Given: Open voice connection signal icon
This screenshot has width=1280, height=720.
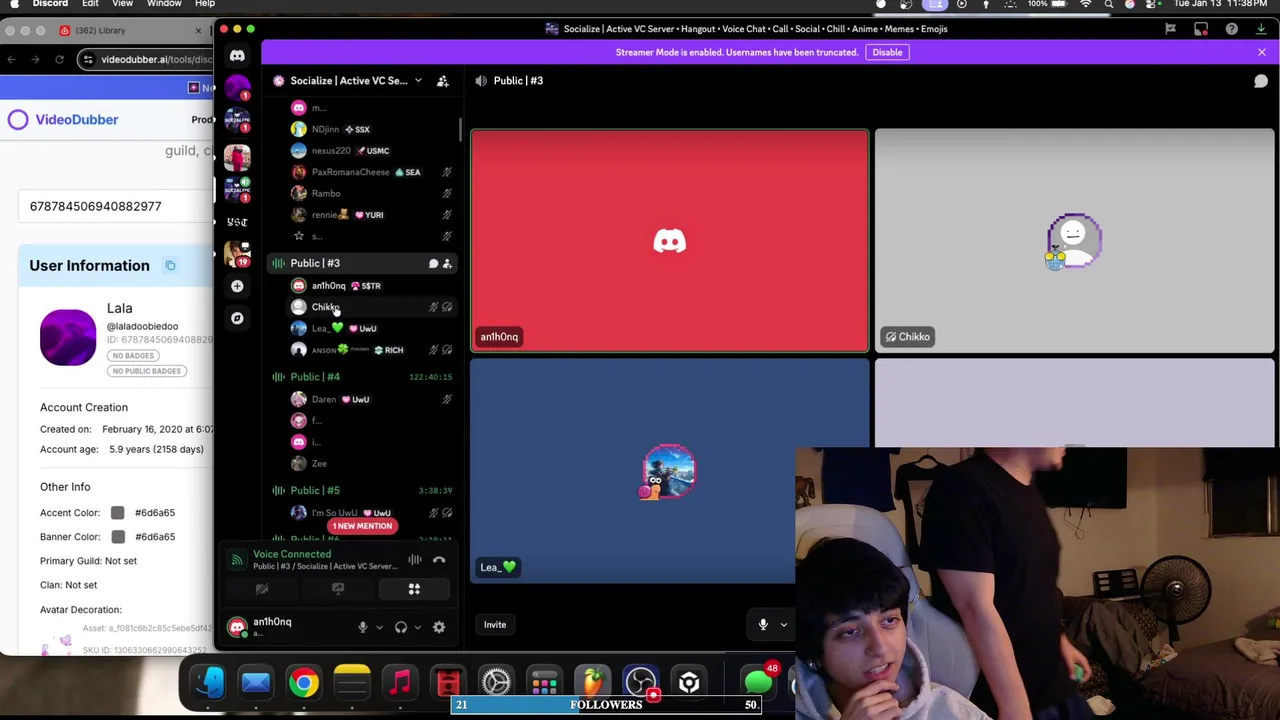Looking at the screenshot, I should click(237, 560).
